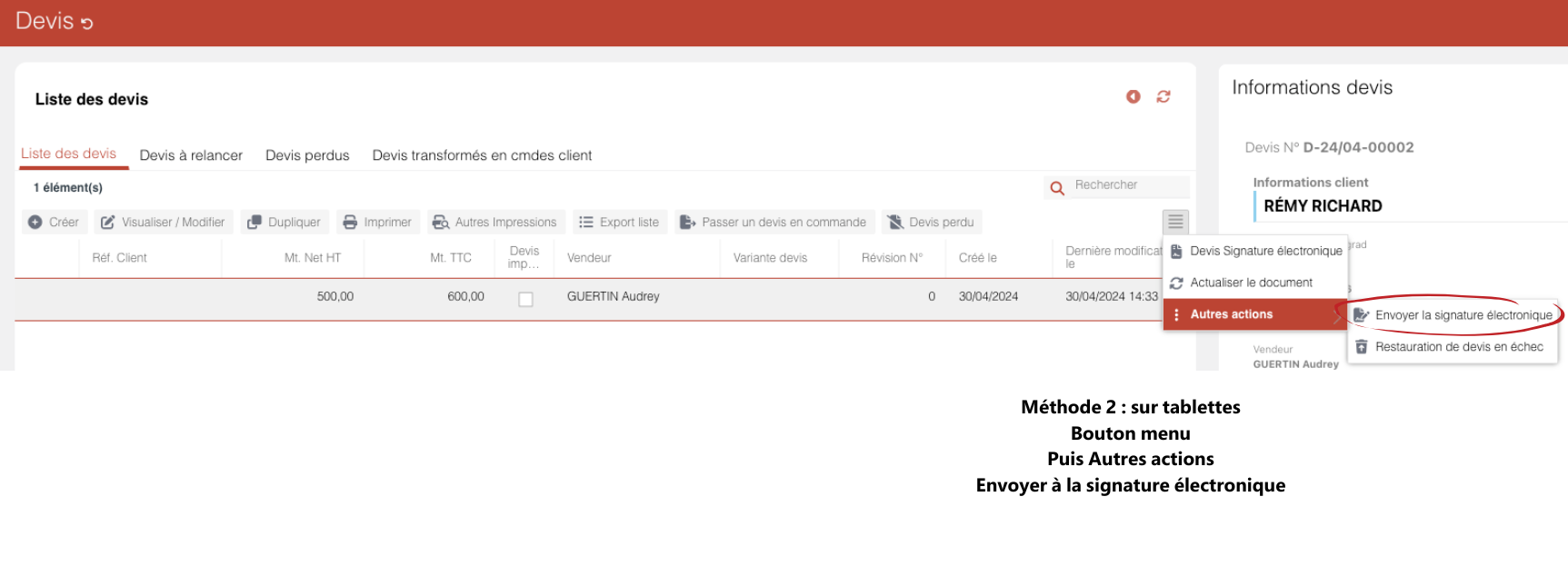Select Restauration de devis en échec
Image resolution: width=1568 pixels, height=586 pixels.
[1453, 347]
